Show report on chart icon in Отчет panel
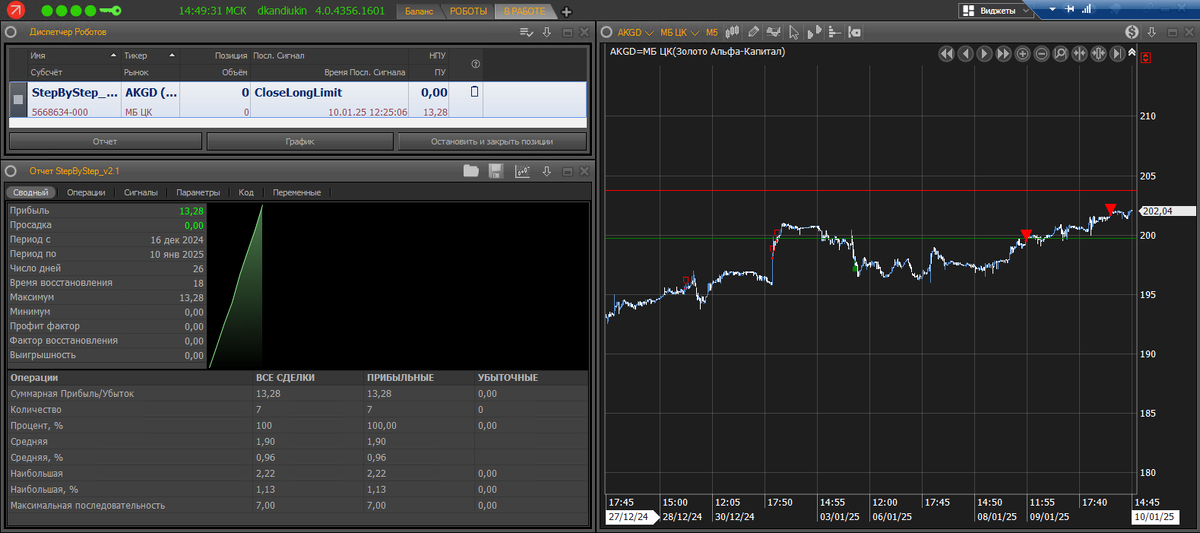The width and height of the screenshot is (1200, 533). click(x=522, y=172)
